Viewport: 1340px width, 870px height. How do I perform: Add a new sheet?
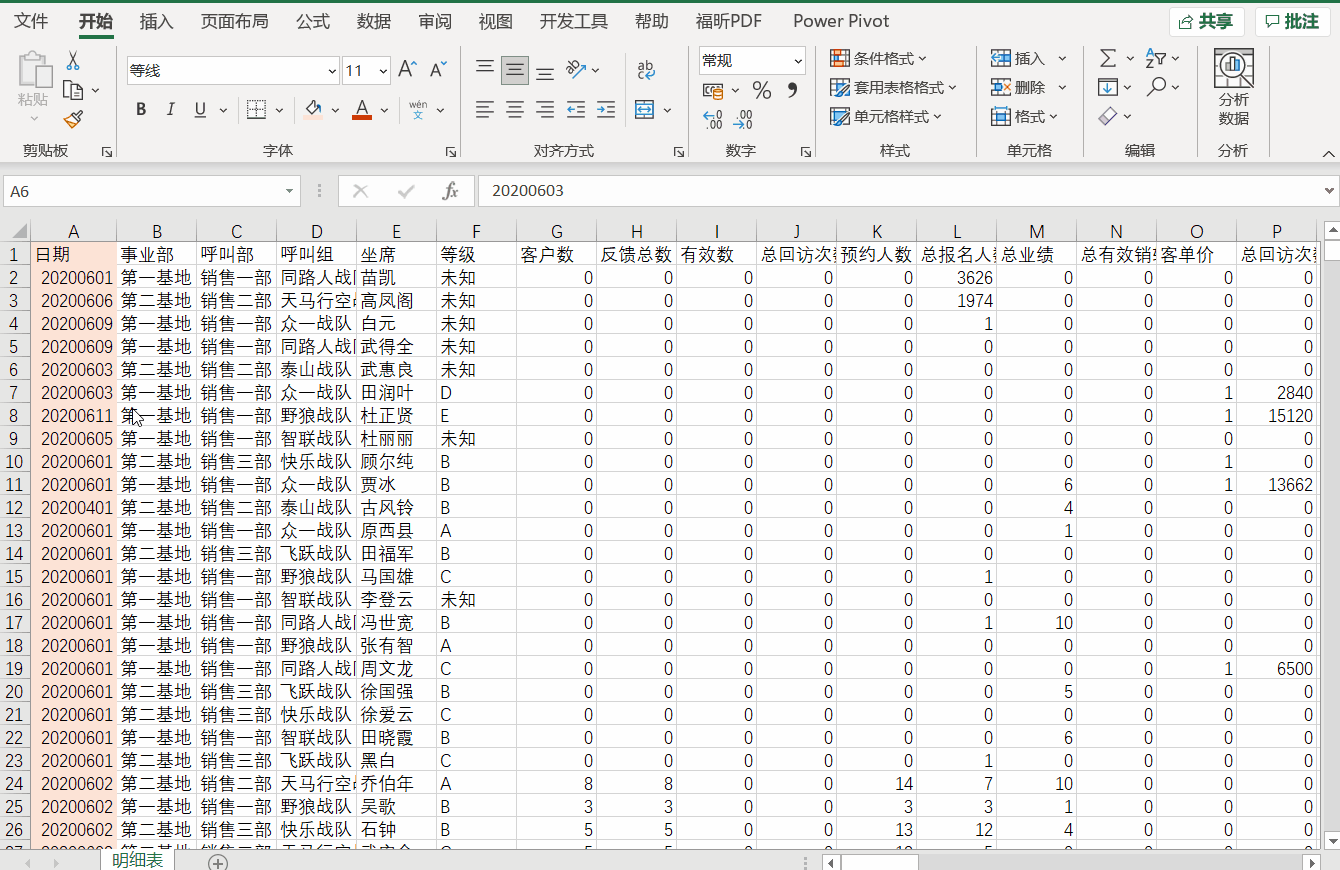218,861
